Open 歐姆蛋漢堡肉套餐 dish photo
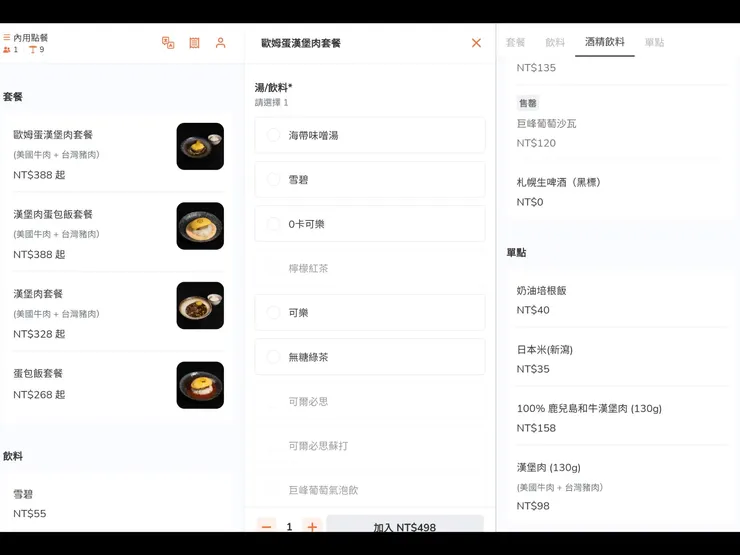Viewport: 740px width, 555px height. click(x=200, y=146)
